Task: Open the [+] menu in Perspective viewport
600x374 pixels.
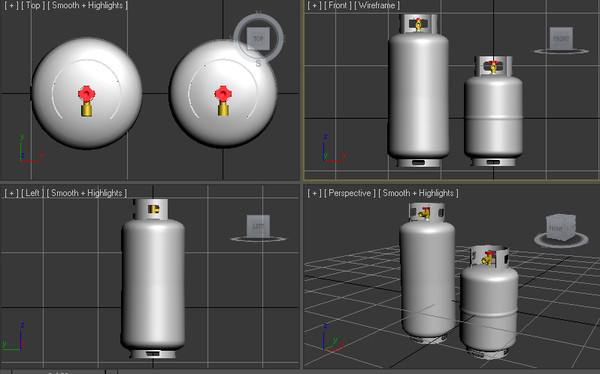Action: pyautogui.click(x=315, y=193)
